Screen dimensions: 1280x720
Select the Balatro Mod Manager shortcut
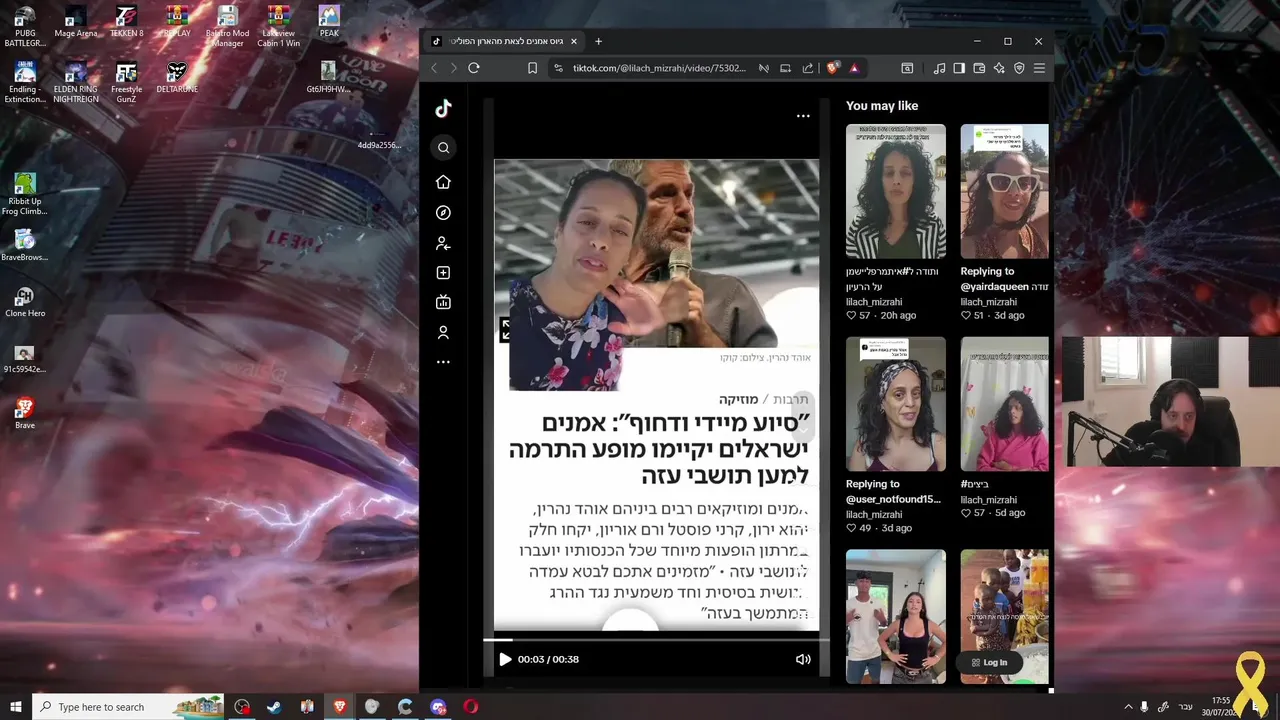[227, 26]
